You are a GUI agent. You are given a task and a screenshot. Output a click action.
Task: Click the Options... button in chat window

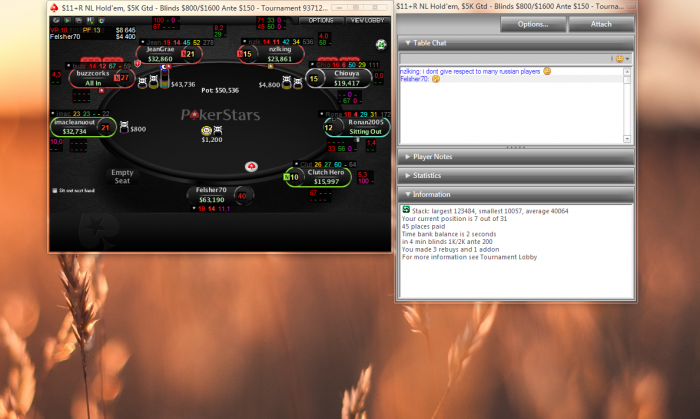tap(533, 24)
